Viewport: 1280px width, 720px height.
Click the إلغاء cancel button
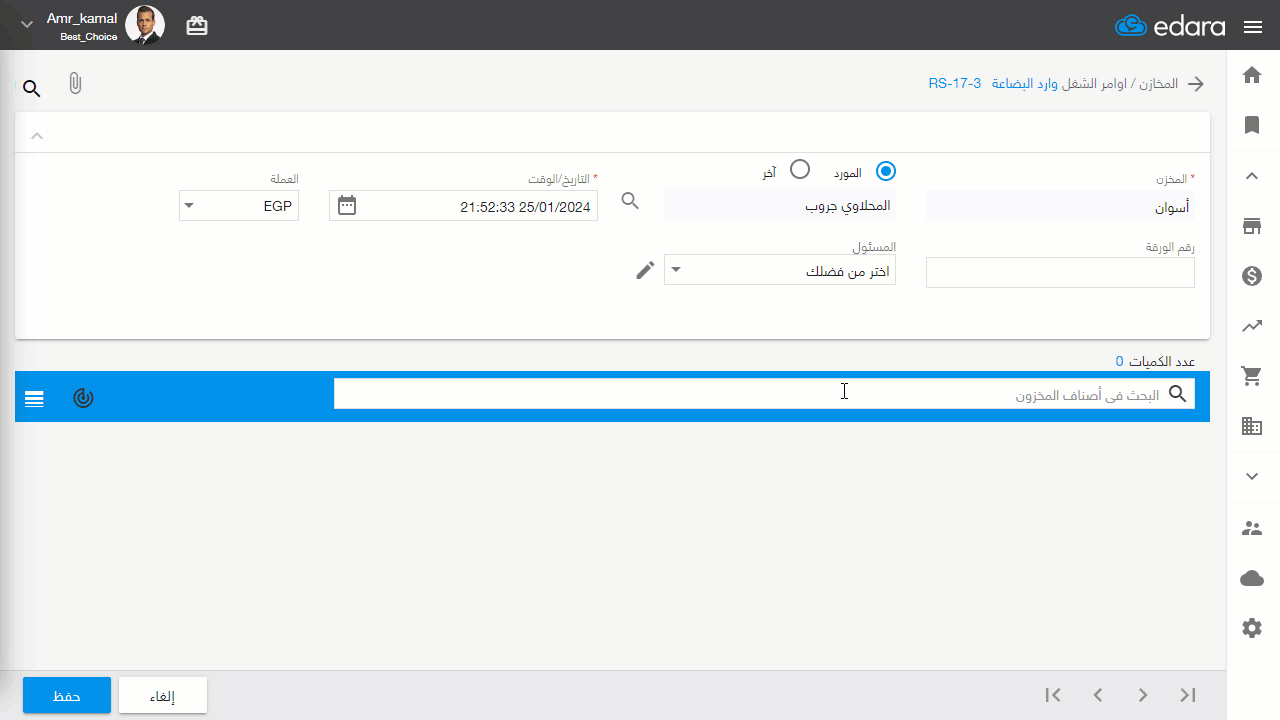pos(163,695)
